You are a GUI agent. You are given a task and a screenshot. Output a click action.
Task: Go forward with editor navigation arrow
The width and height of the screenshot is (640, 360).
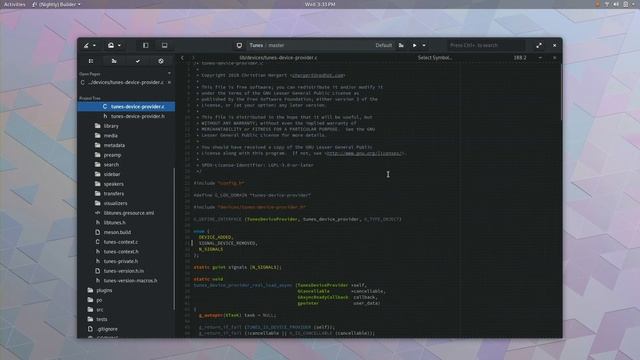tap(193, 58)
